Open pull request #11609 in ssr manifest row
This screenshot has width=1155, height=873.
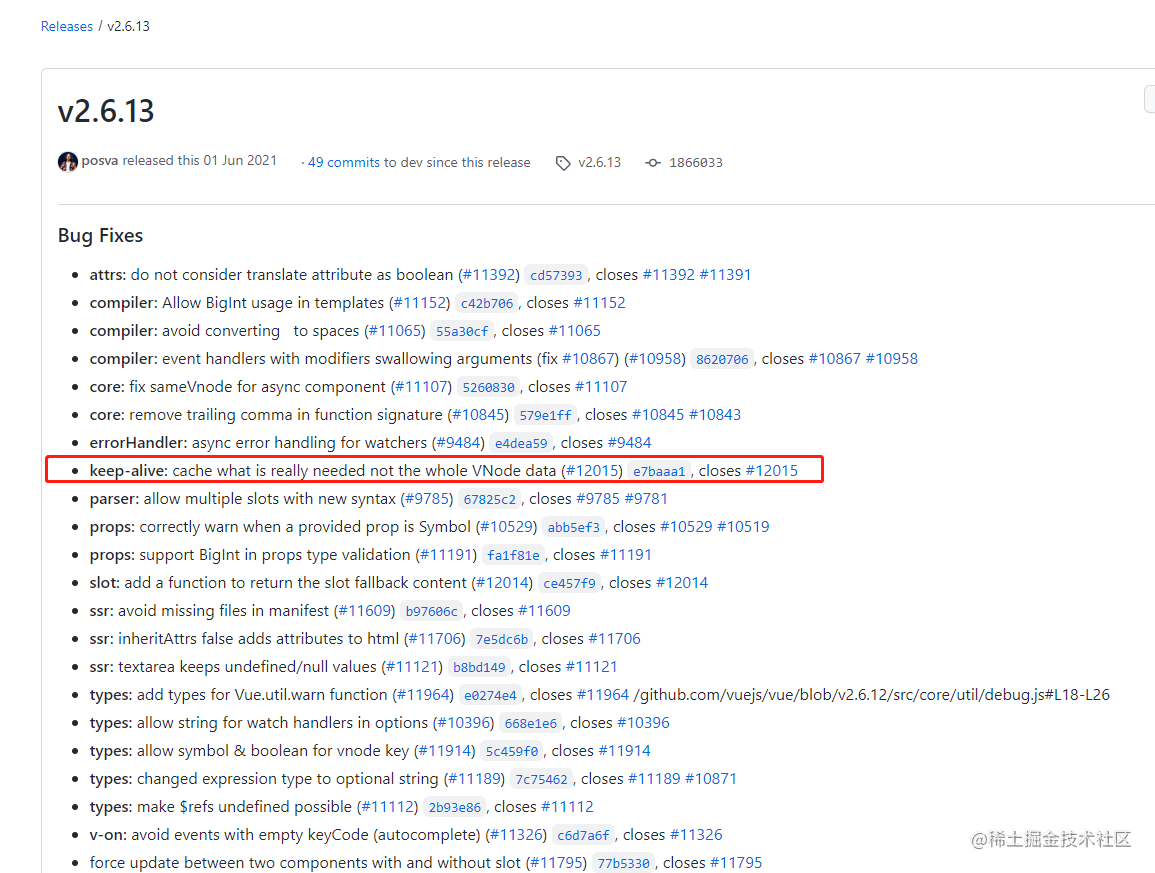pos(365,611)
